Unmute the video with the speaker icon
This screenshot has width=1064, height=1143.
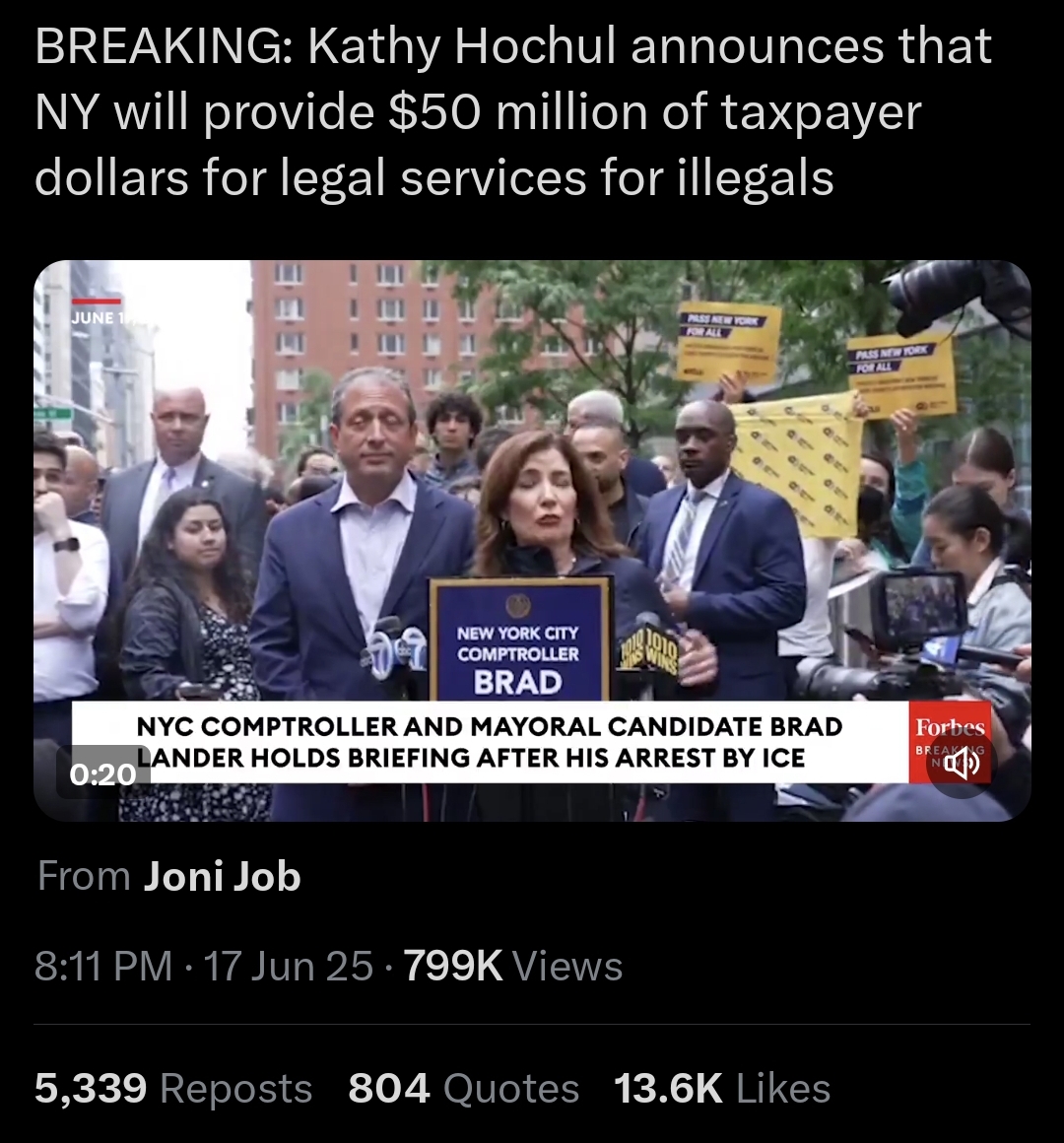(962, 765)
